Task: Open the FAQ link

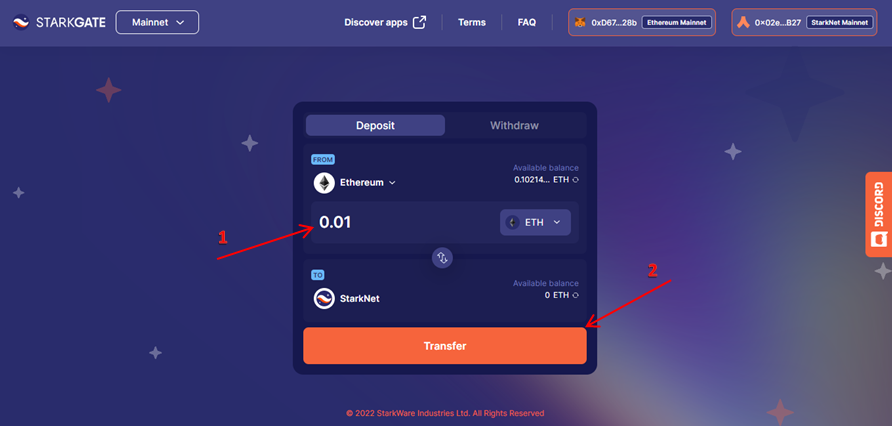Action: (x=527, y=22)
